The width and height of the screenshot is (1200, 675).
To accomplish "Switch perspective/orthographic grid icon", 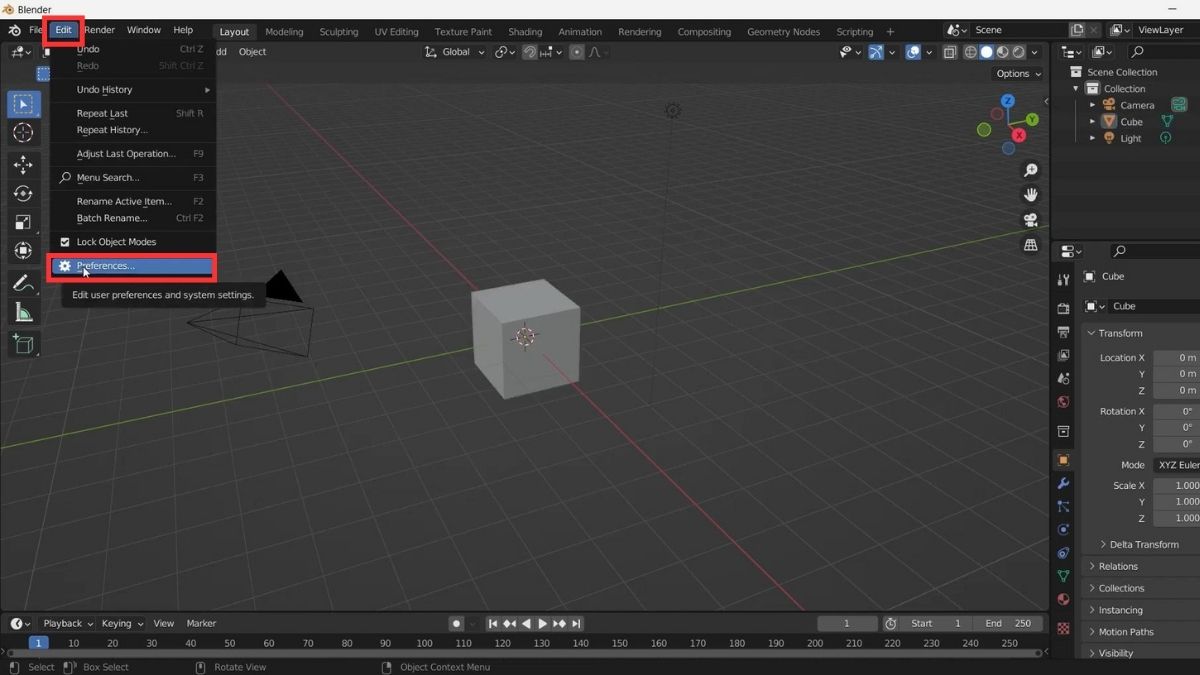I will (1031, 245).
